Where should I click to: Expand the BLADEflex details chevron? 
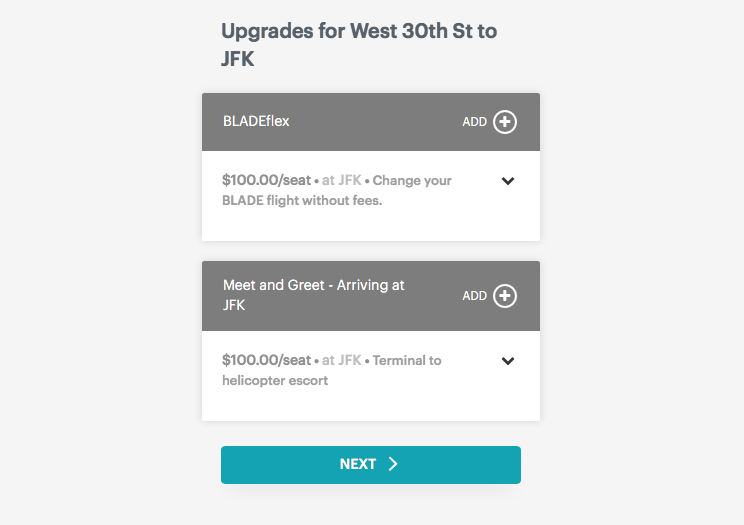click(508, 181)
